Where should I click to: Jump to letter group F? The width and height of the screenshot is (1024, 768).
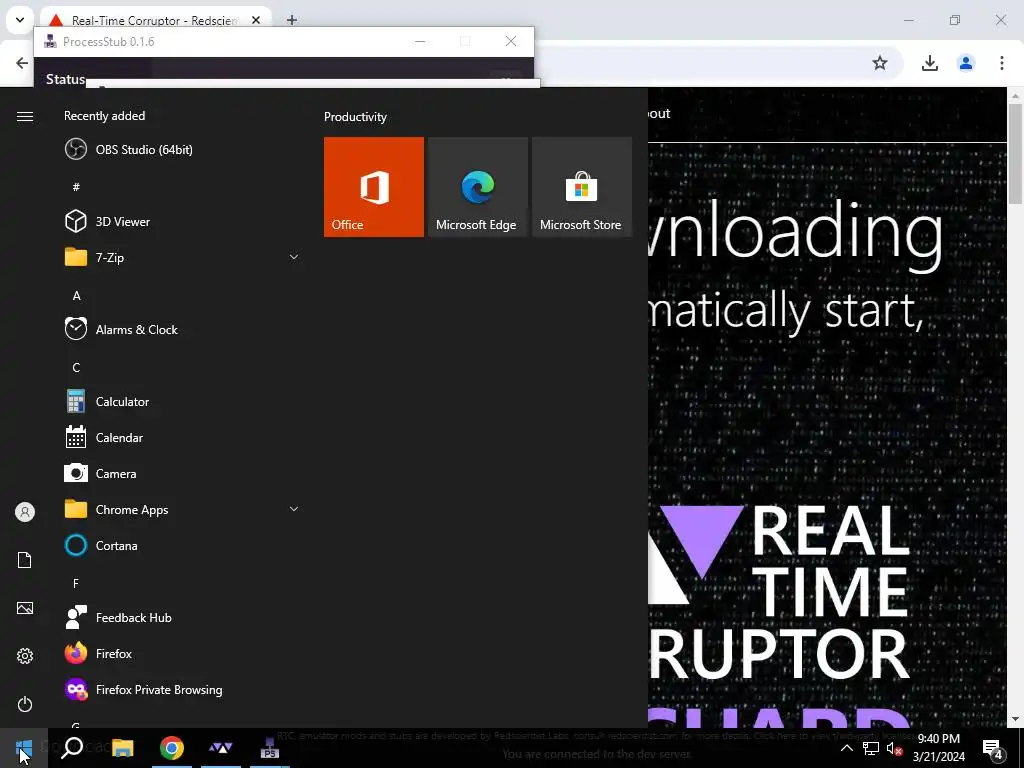[x=76, y=583]
